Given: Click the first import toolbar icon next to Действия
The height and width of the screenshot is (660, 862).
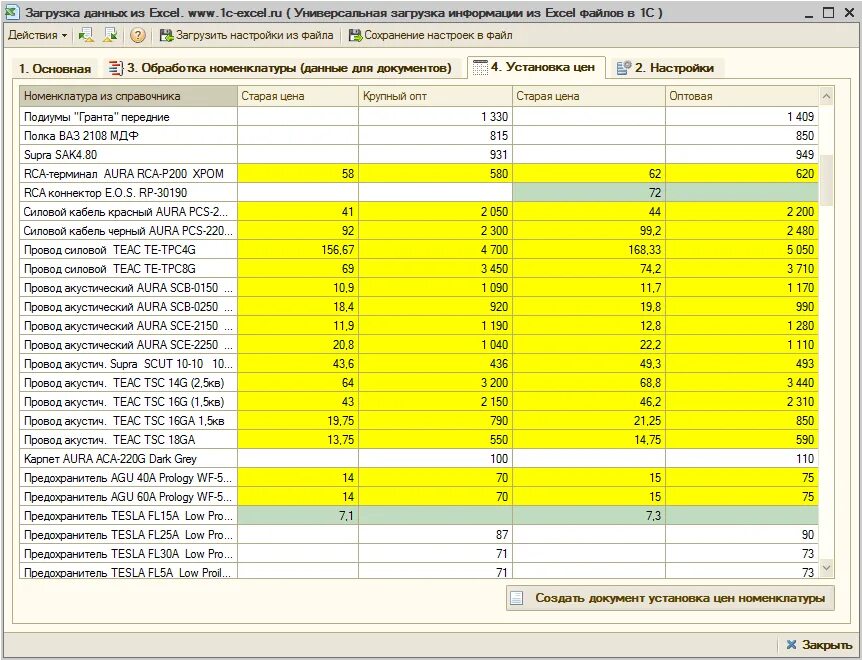Looking at the screenshot, I should pos(86,35).
